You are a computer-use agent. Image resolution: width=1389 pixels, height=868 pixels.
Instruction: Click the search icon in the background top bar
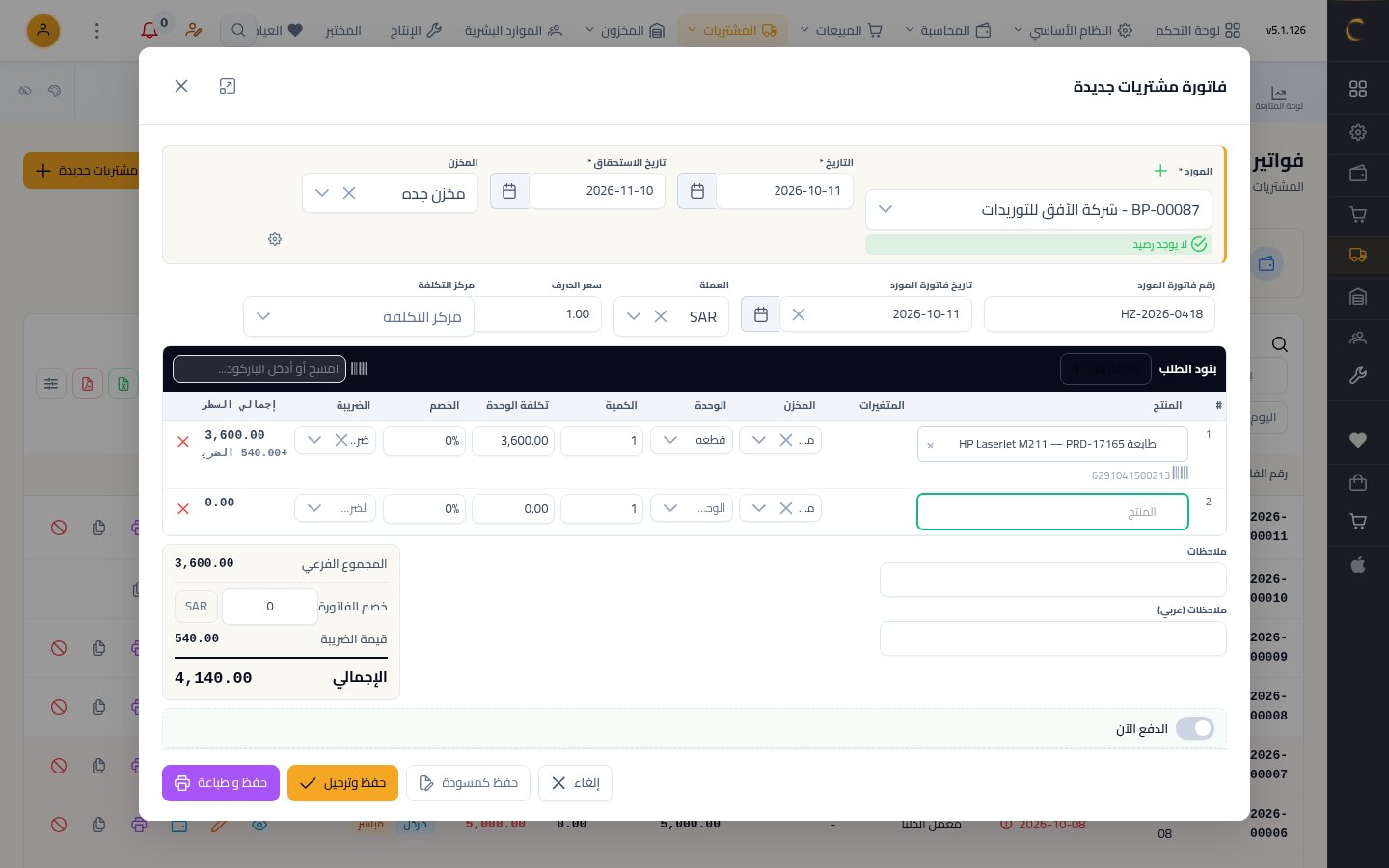pyautogui.click(x=238, y=31)
